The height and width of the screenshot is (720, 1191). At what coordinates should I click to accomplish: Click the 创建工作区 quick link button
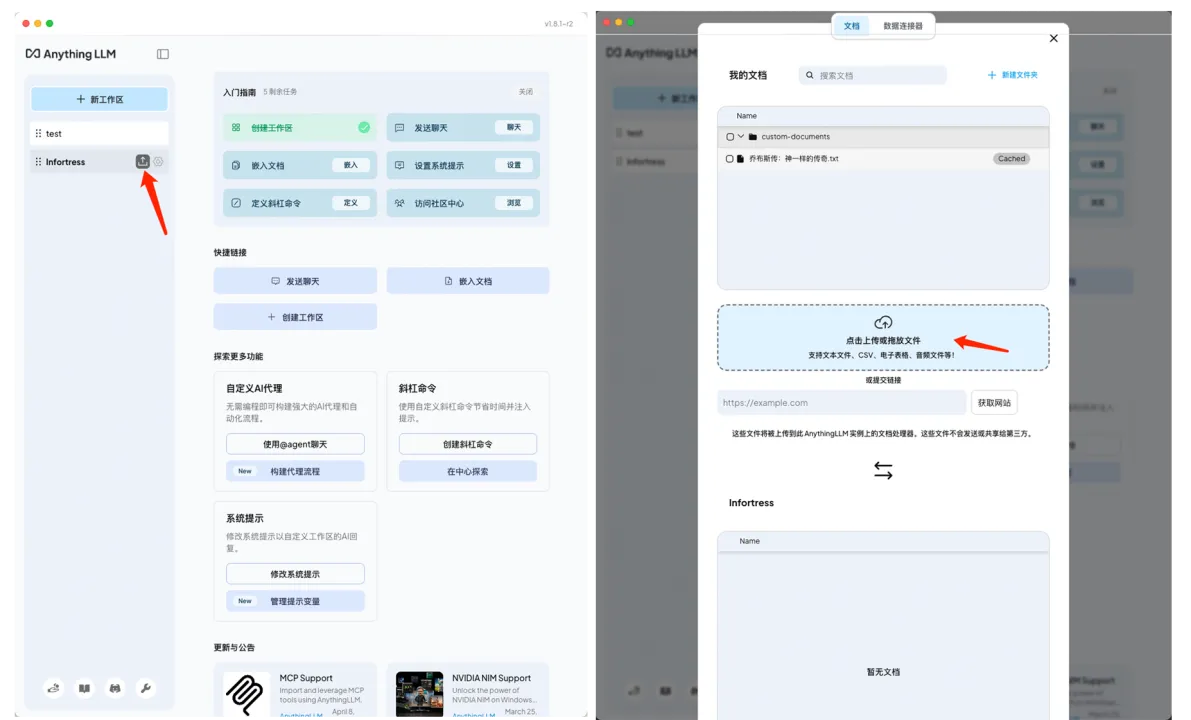pyautogui.click(x=295, y=317)
